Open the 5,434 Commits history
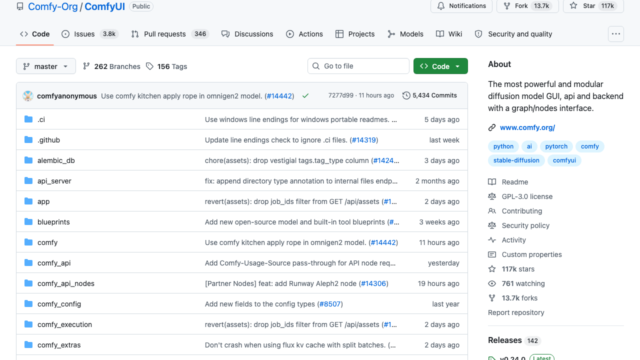 (x=429, y=96)
